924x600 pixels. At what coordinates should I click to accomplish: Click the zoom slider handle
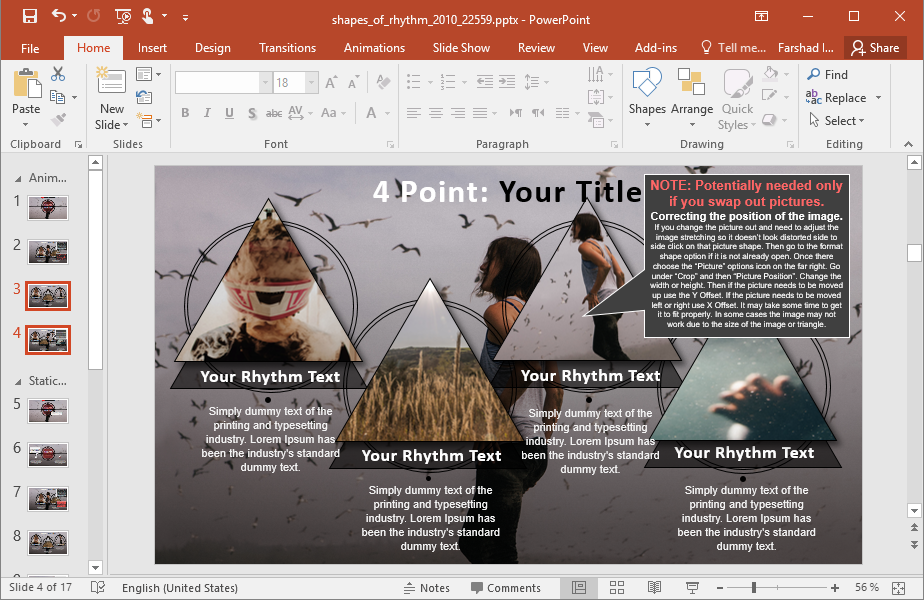[753, 587]
